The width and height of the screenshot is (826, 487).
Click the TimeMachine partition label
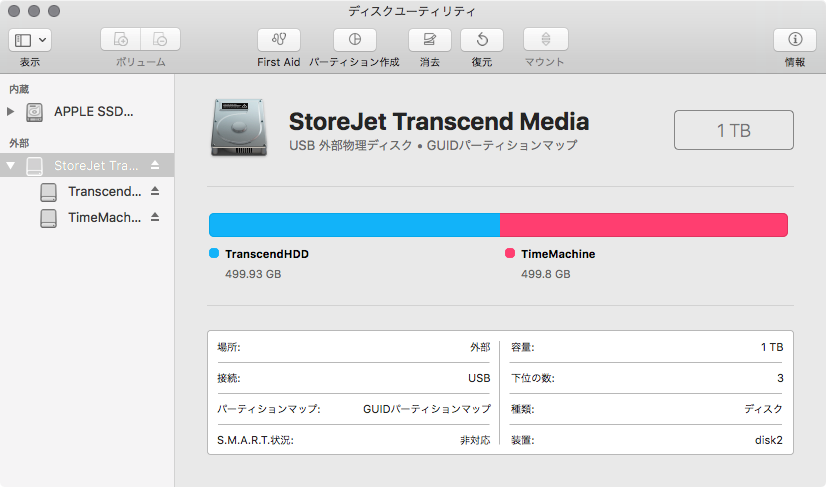click(558, 254)
